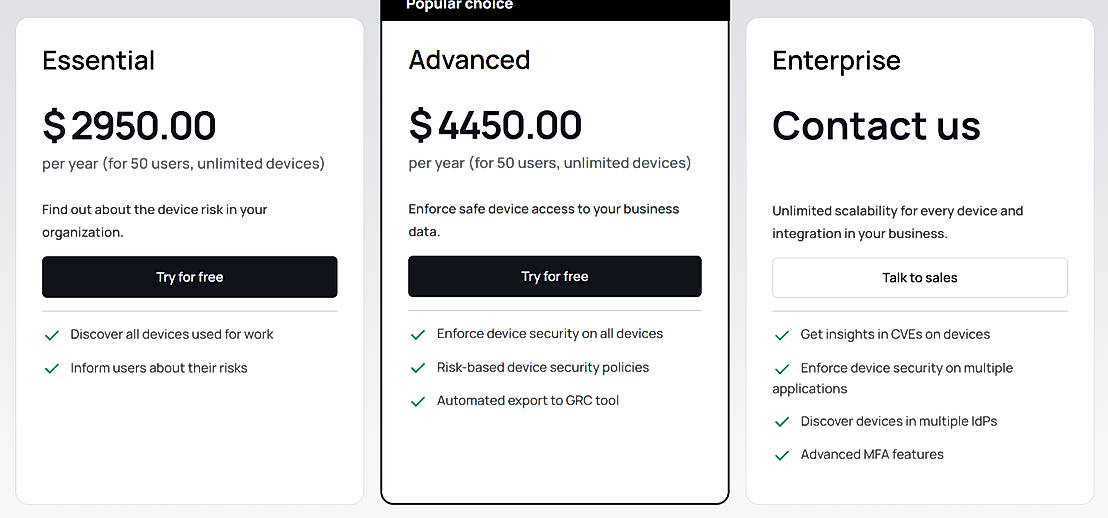Click the Contact us heading

click(876, 126)
